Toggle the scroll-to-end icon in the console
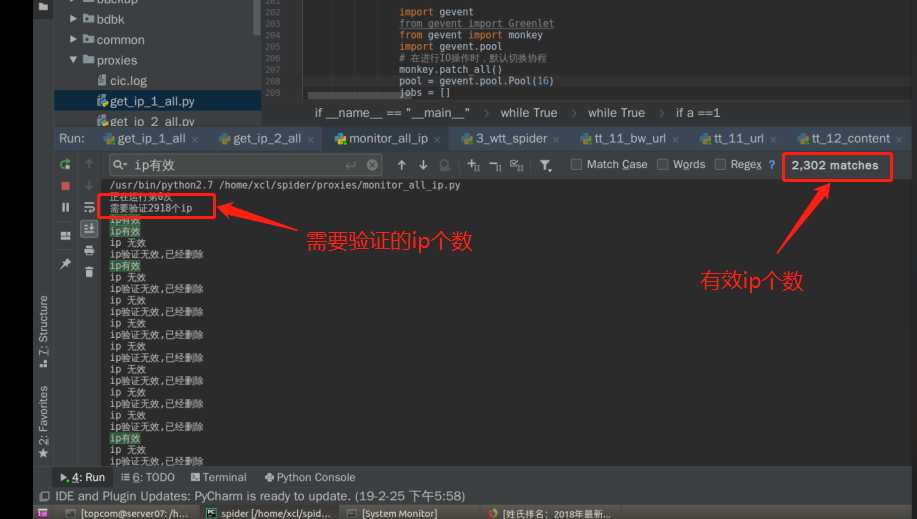 [89, 229]
